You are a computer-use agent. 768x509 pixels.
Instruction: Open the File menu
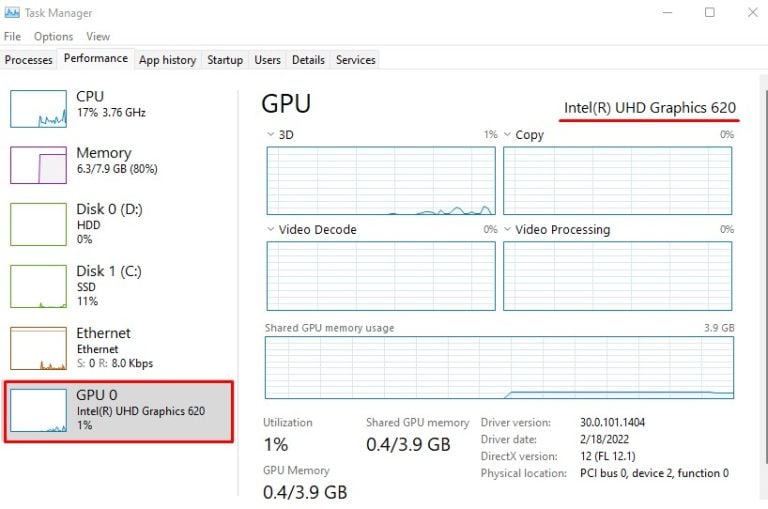click(x=12, y=36)
